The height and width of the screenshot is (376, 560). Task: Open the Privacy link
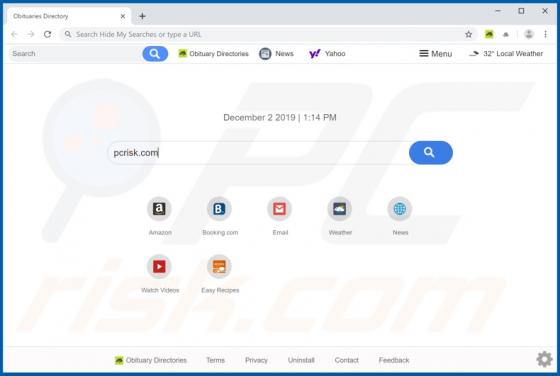(256, 360)
